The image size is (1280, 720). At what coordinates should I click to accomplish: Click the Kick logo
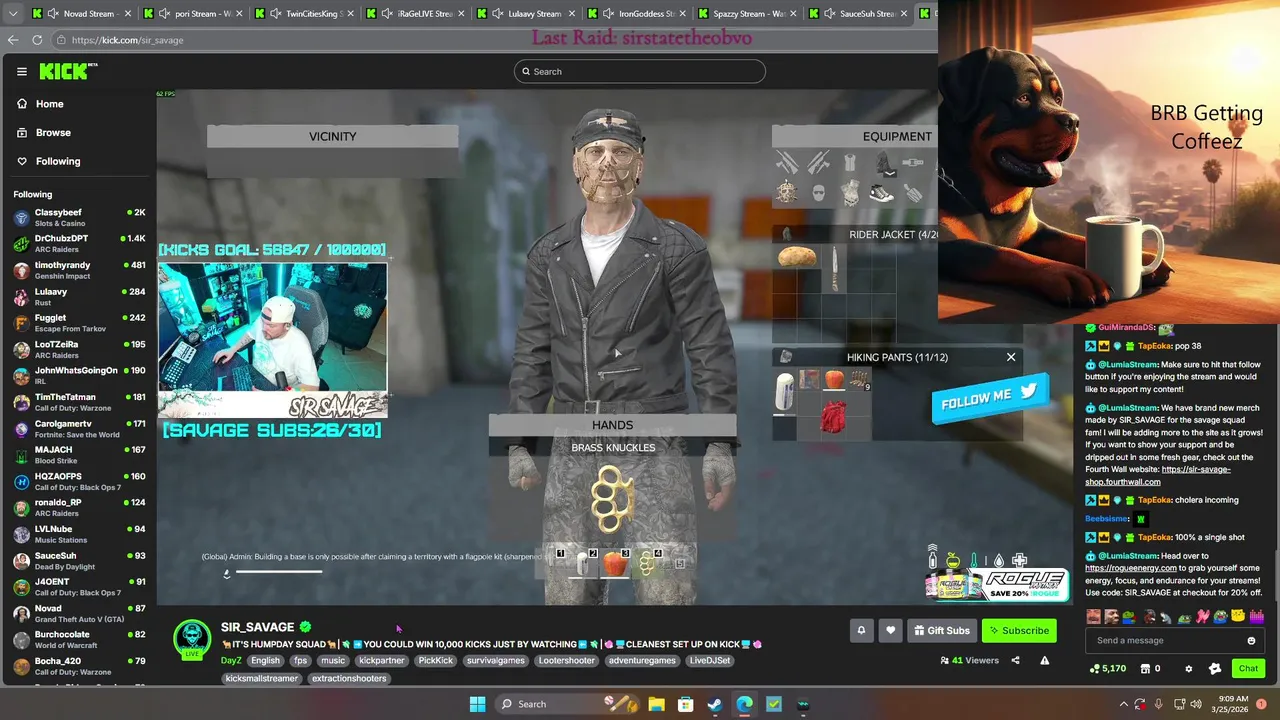(x=67, y=71)
